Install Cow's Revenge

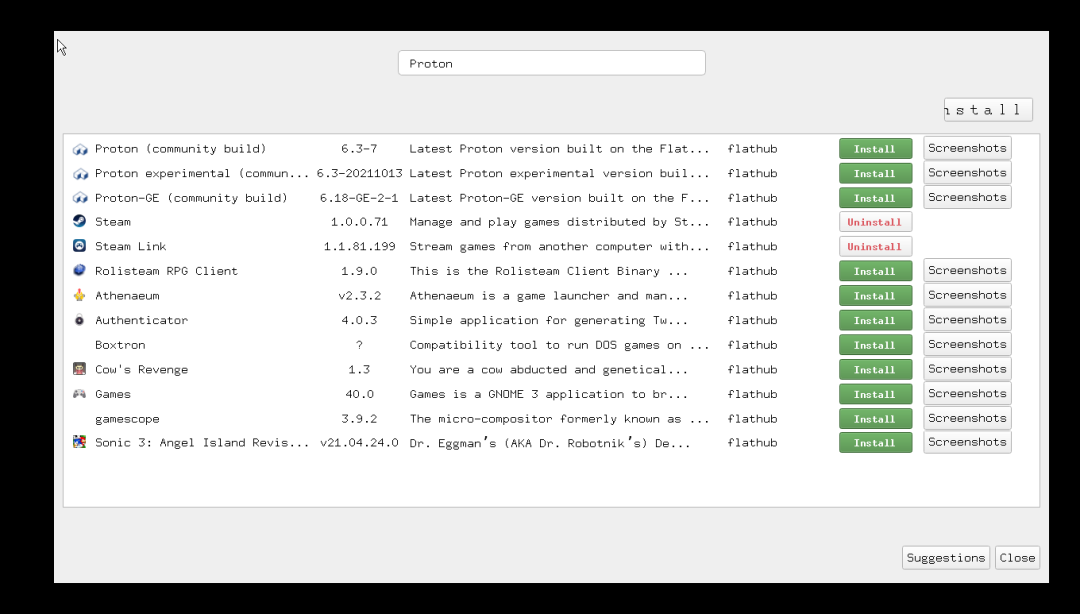coord(875,369)
